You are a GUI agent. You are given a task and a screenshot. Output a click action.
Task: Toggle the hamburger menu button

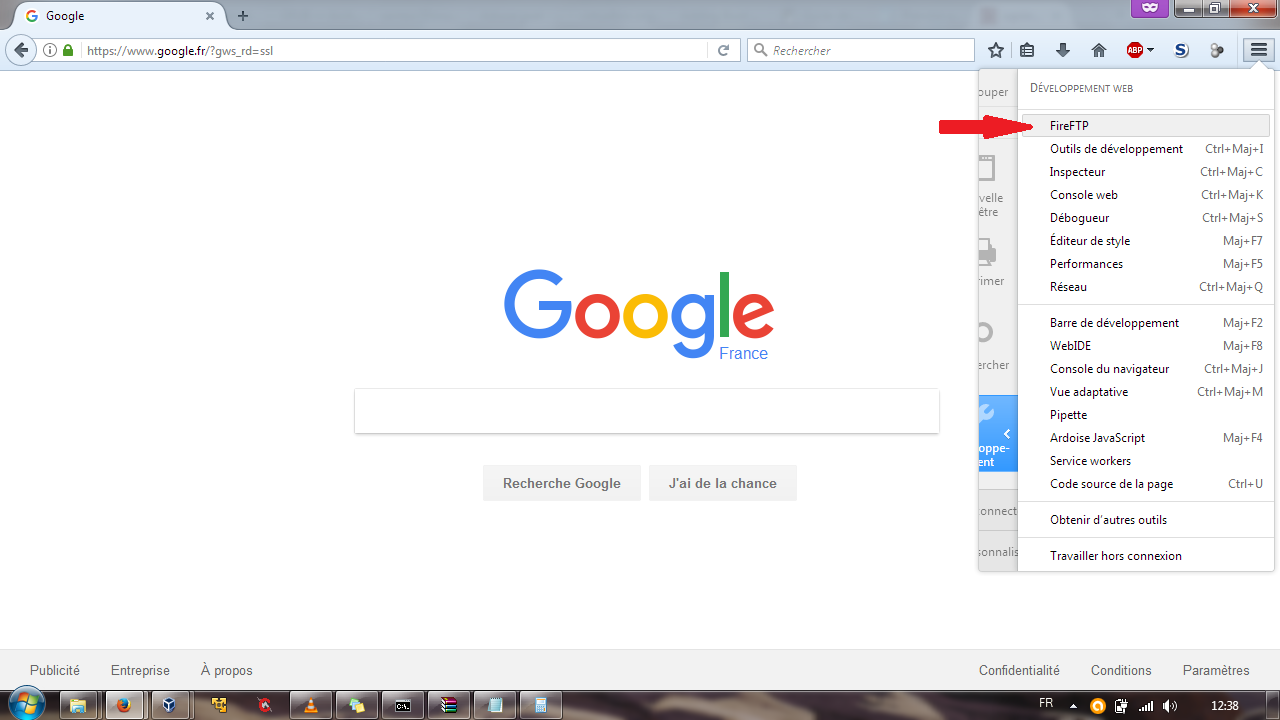tap(1257, 50)
